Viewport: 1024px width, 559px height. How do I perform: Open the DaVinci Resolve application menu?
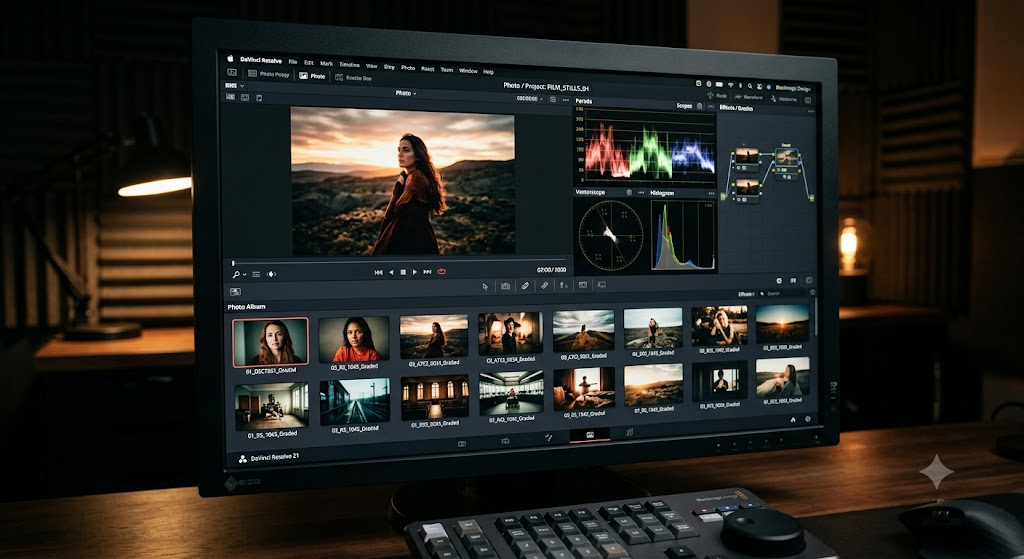[x=261, y=60]
